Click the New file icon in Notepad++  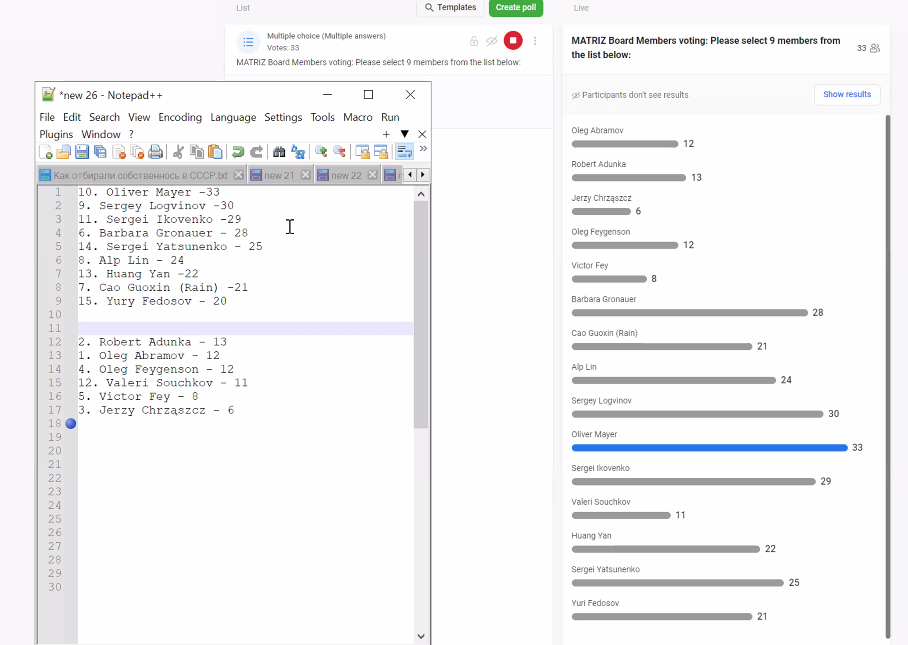46,152
